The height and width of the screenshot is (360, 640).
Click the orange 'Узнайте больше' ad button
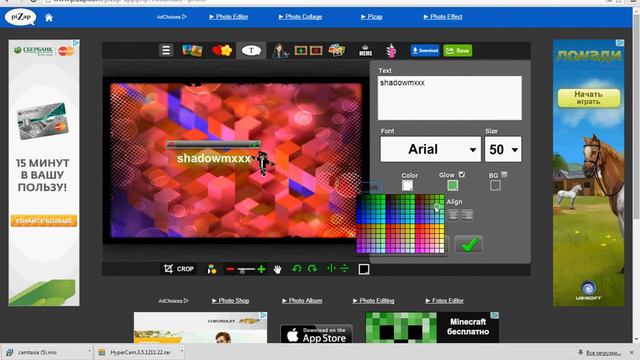click(x=44, y=220)
